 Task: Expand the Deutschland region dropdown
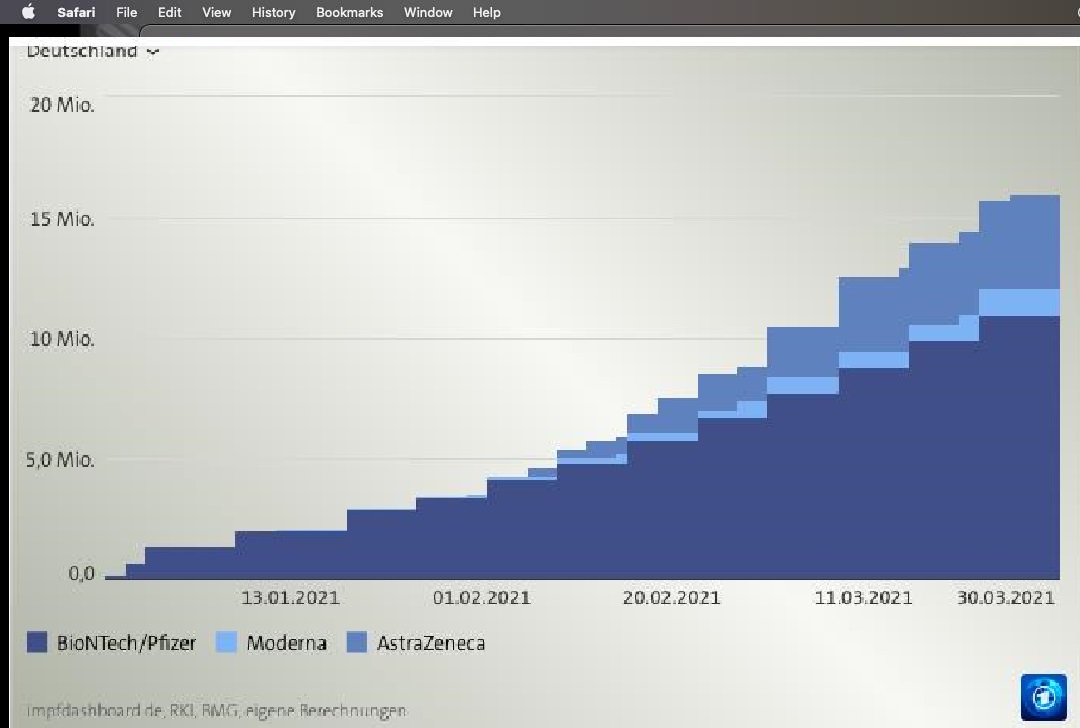(x=93, y=51)
